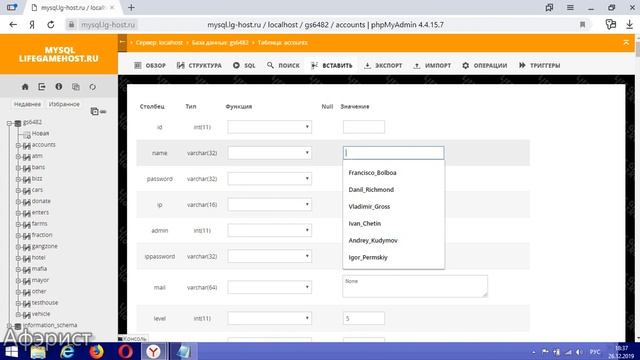Open the Yandex home Я button
The width and height of the screenshot is (640, 360).
pos(32,24)
